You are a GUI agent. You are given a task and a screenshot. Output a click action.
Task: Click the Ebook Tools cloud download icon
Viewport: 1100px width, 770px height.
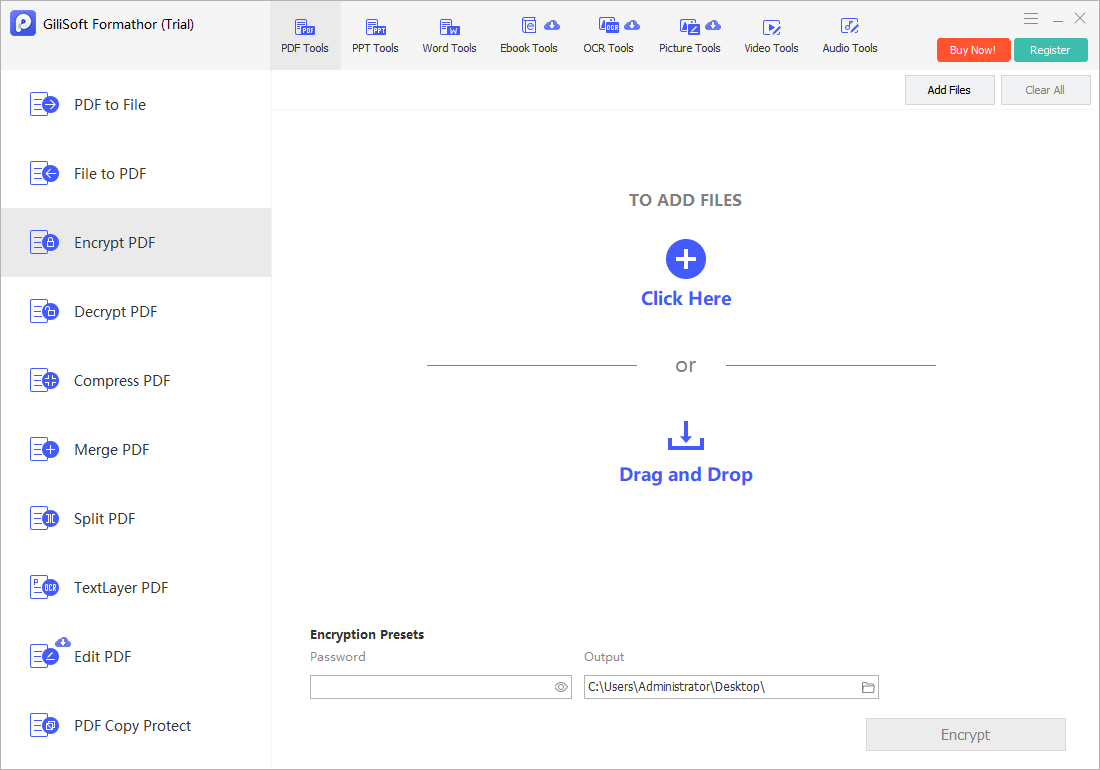pyautogui.click(x=552, y=25)
